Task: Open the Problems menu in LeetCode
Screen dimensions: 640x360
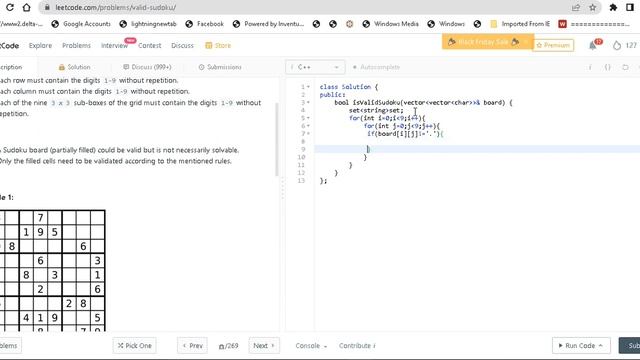Action: click(76, 45)
